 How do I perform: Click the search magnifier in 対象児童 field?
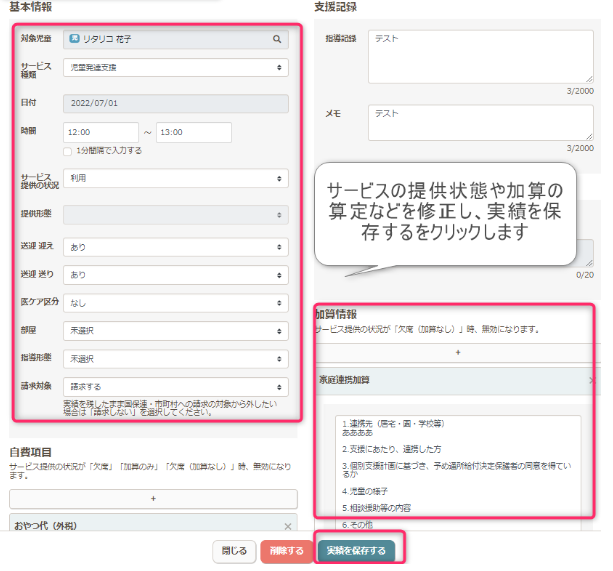[x=277, y=40]
